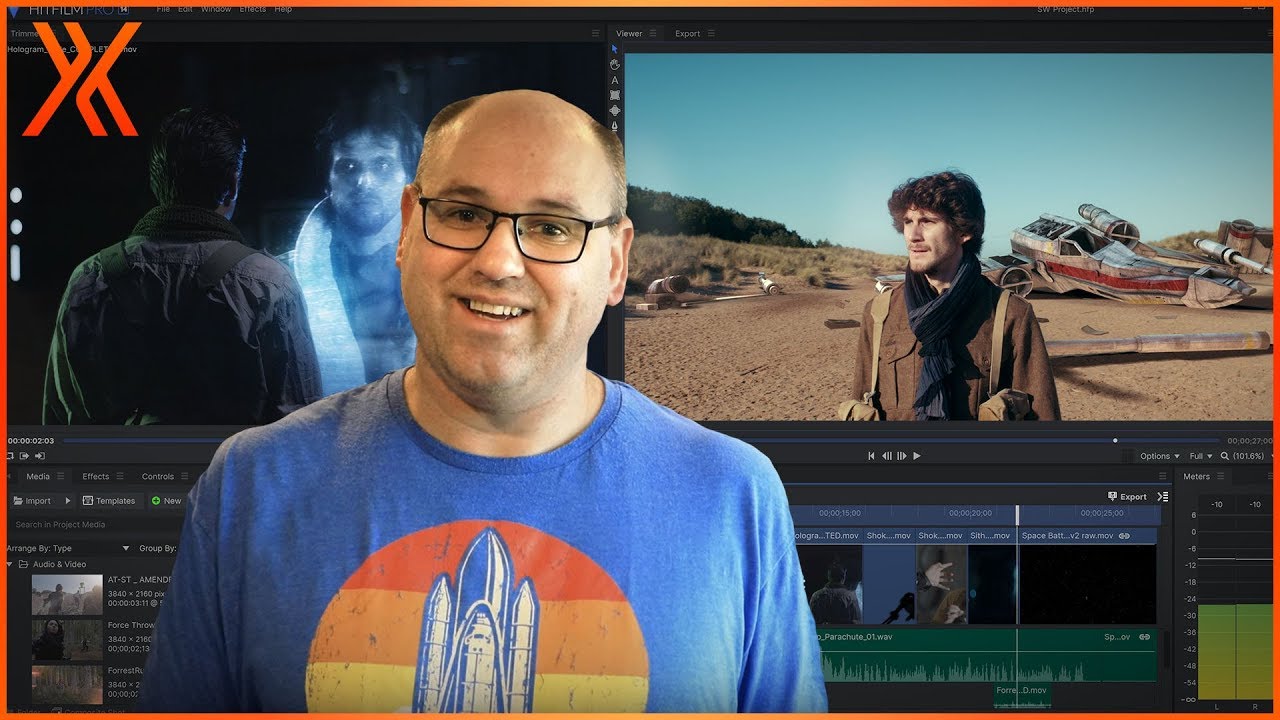Click the link icon on Space Batt clip
The width and height of the screenshot is (1280, 720).
(1124, 536)
